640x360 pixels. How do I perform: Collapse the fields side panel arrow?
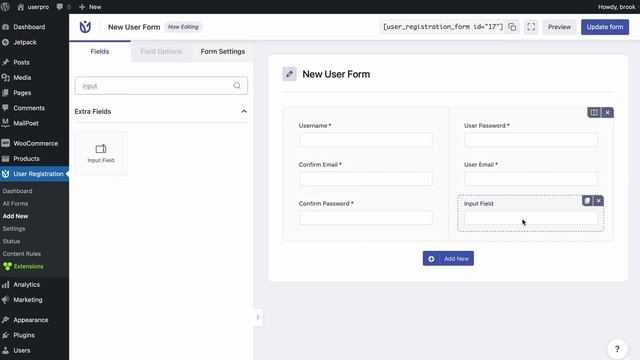pos(258,317)
